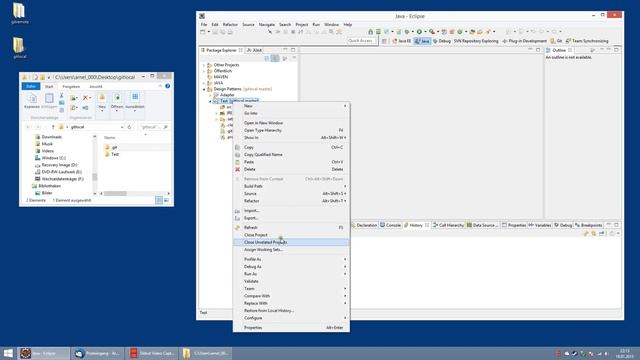Open the gitremote folder on the desktop
The width and height of the screenshot is (640, 360).
coord(19,12)
